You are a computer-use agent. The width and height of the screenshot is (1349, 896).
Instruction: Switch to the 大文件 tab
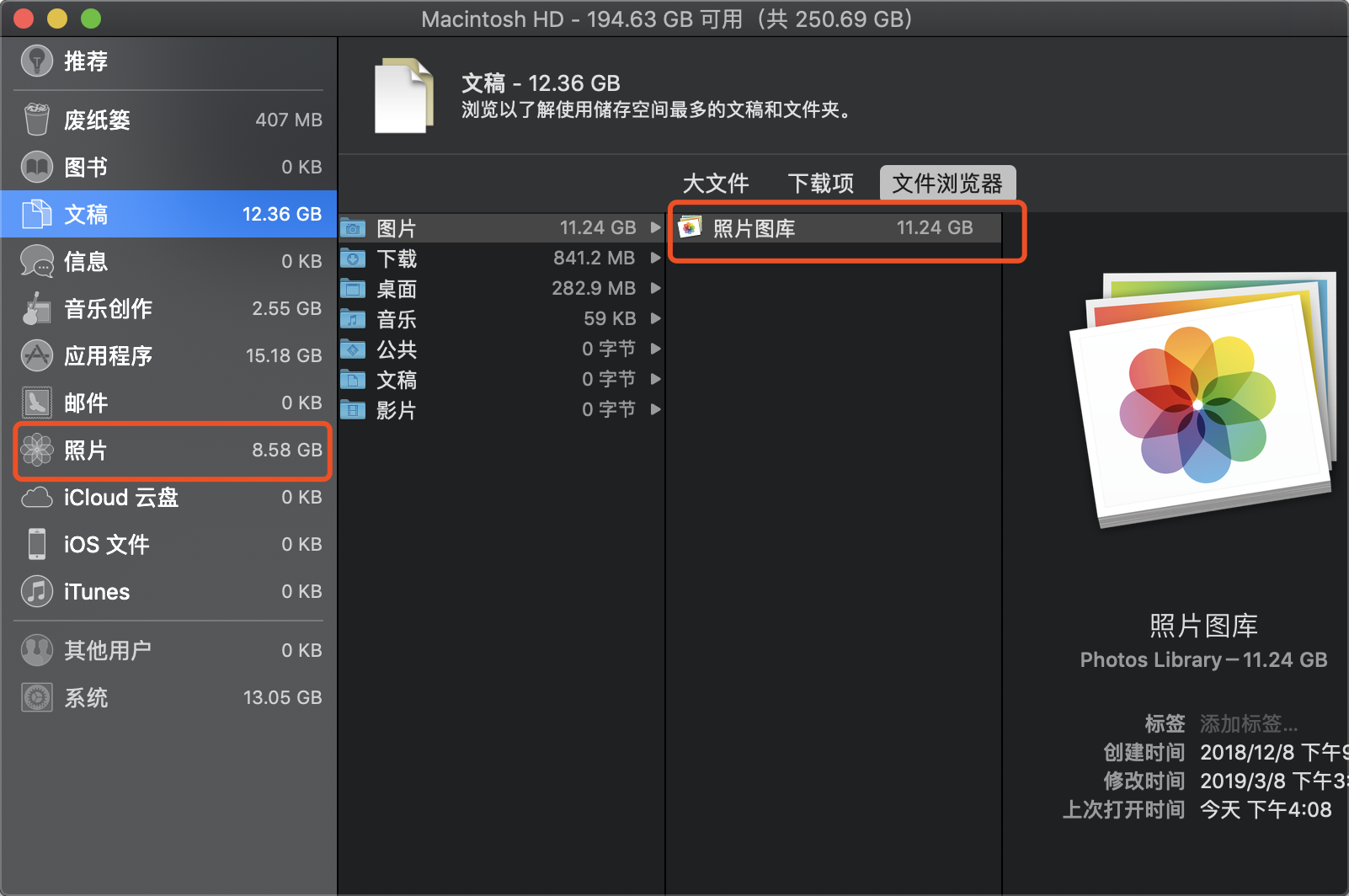(x=715, y=183)
